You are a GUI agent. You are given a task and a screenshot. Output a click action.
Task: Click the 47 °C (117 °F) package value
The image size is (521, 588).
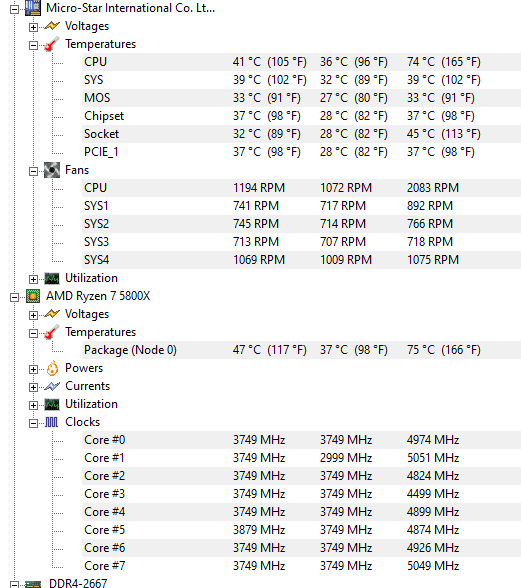tap(270, 350)
